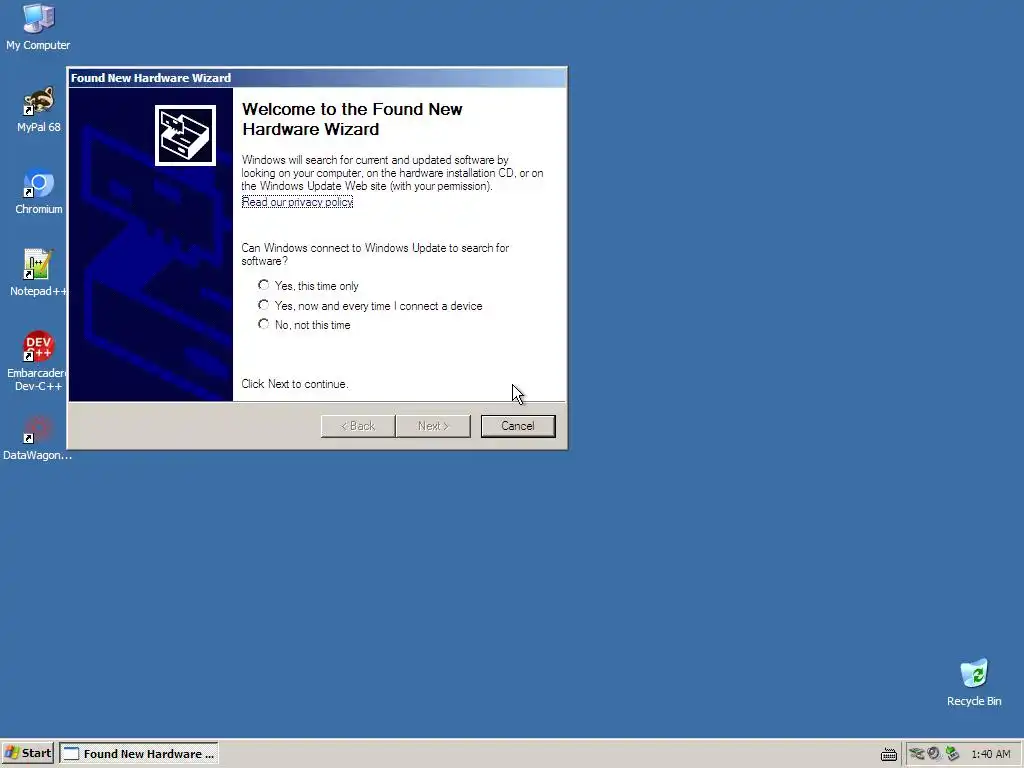This screenshot has width=1024, height=768.
Task: Open the My Computer desktop icon
Action: 38,26
